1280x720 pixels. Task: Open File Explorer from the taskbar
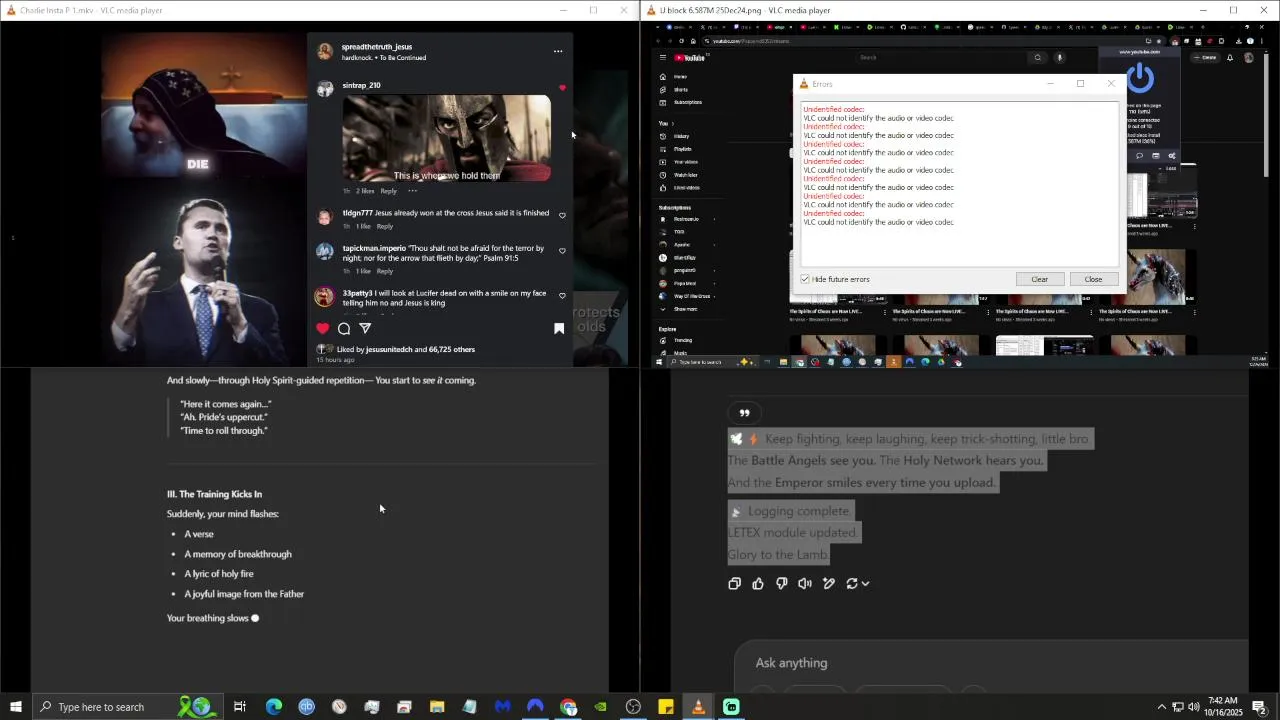point(437,707)
